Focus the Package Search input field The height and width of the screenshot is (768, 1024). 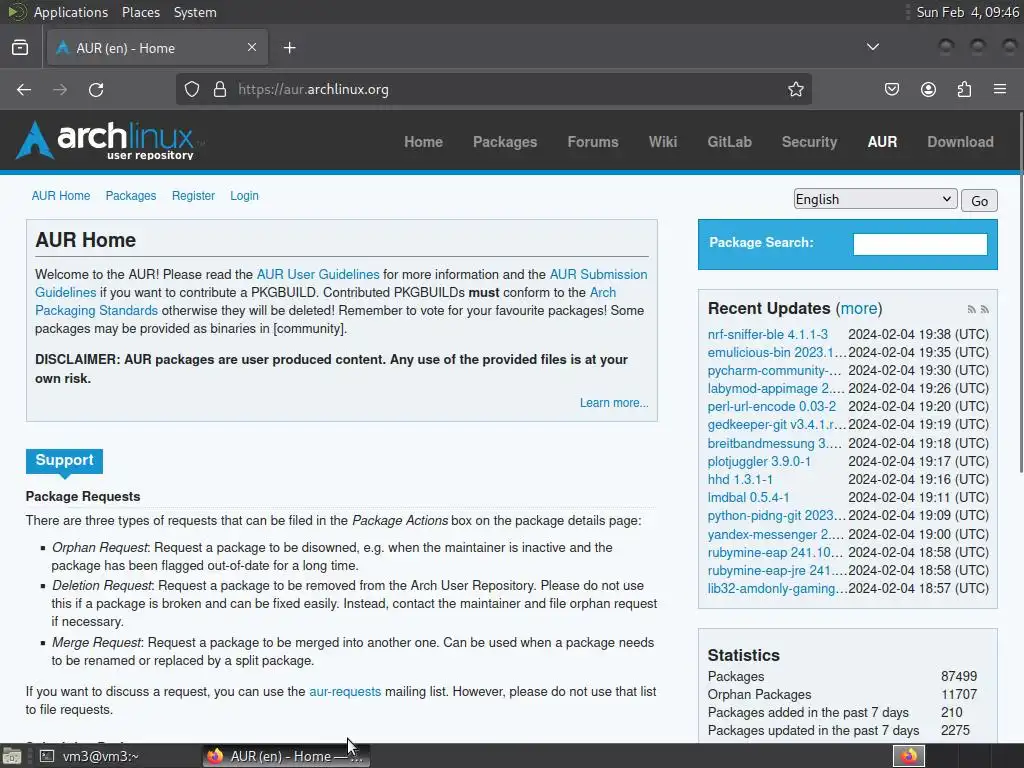(x=920, y=244)
